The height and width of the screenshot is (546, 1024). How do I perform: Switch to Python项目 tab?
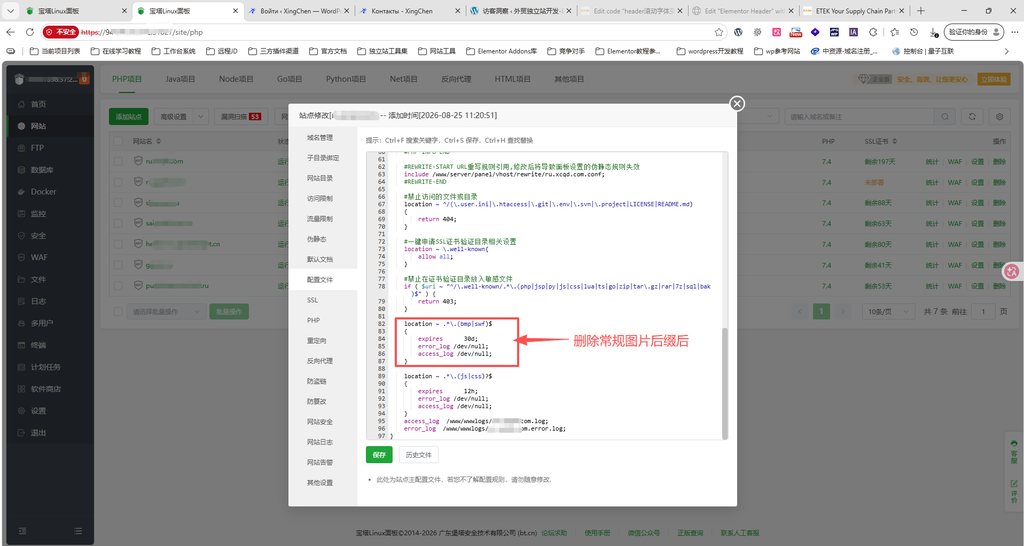(345, 79)
